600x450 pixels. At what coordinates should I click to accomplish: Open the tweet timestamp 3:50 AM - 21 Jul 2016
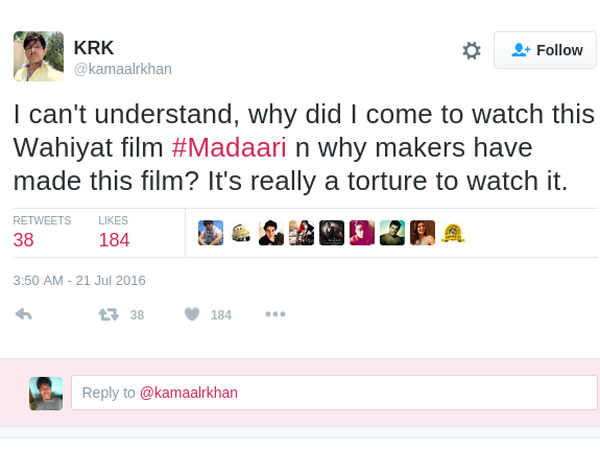click(x=79, y=280)
